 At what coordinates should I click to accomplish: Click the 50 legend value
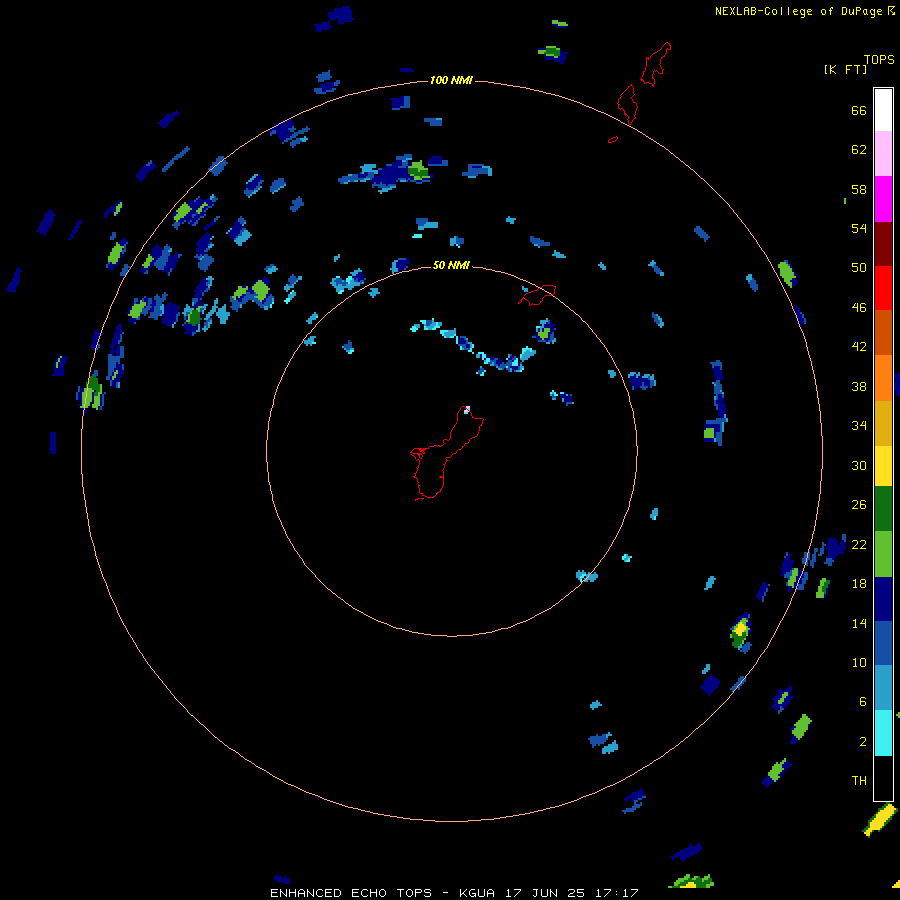(x=859, y=268)
